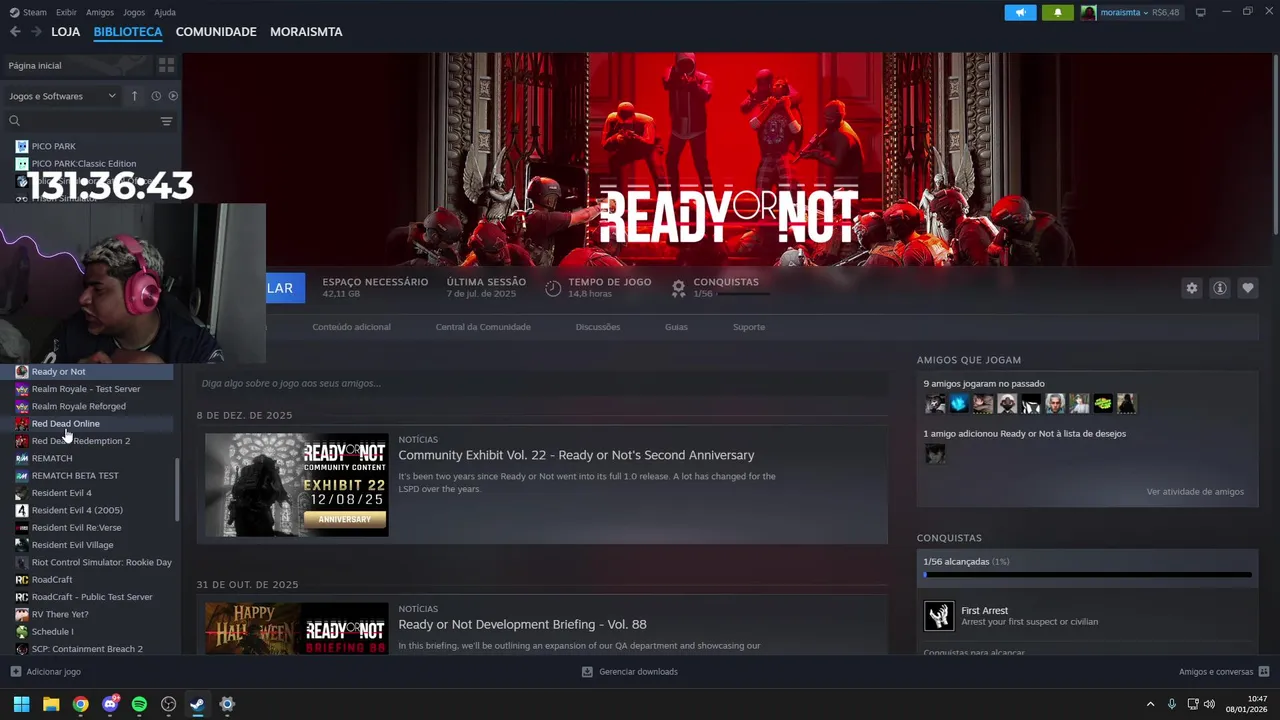Open the Exibir menu
1280x720 pixels.
pyautogui.click(x=66, y=12)
